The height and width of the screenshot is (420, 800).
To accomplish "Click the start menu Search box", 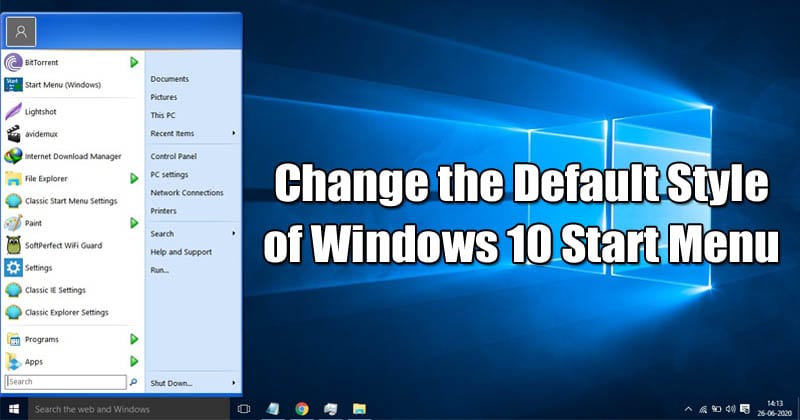I will tap(65, 382).
